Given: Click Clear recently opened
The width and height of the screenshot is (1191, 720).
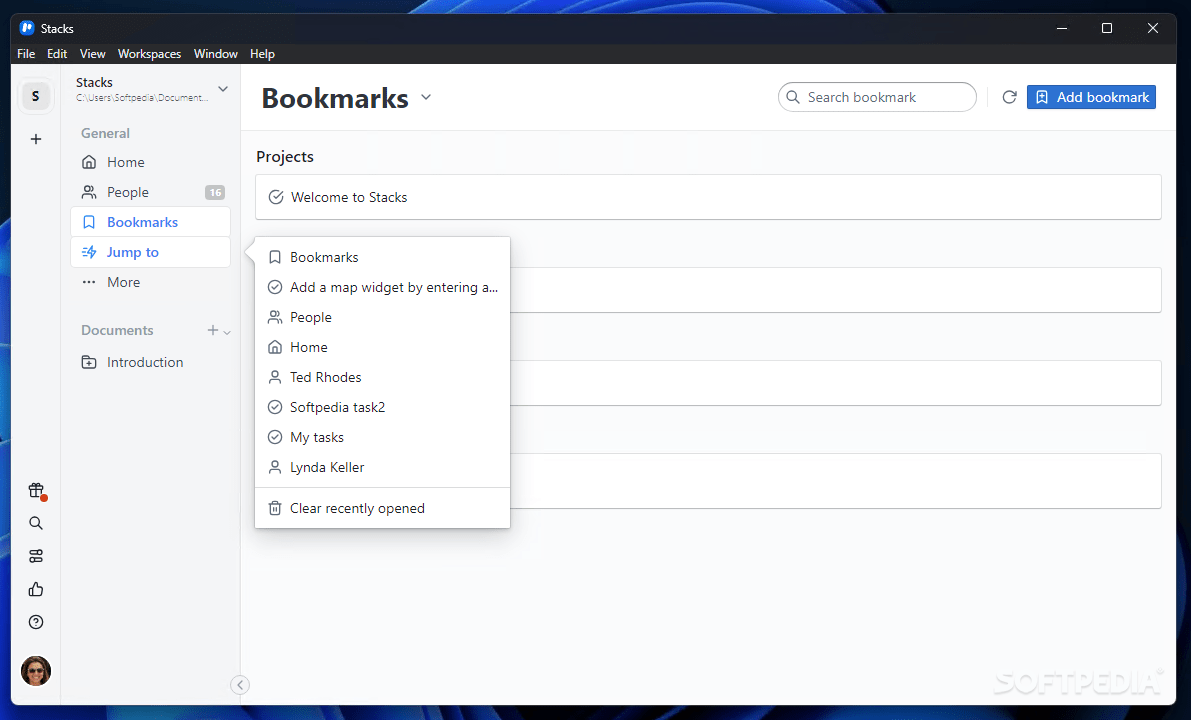Looking at the screenshot, I should 382,508.
